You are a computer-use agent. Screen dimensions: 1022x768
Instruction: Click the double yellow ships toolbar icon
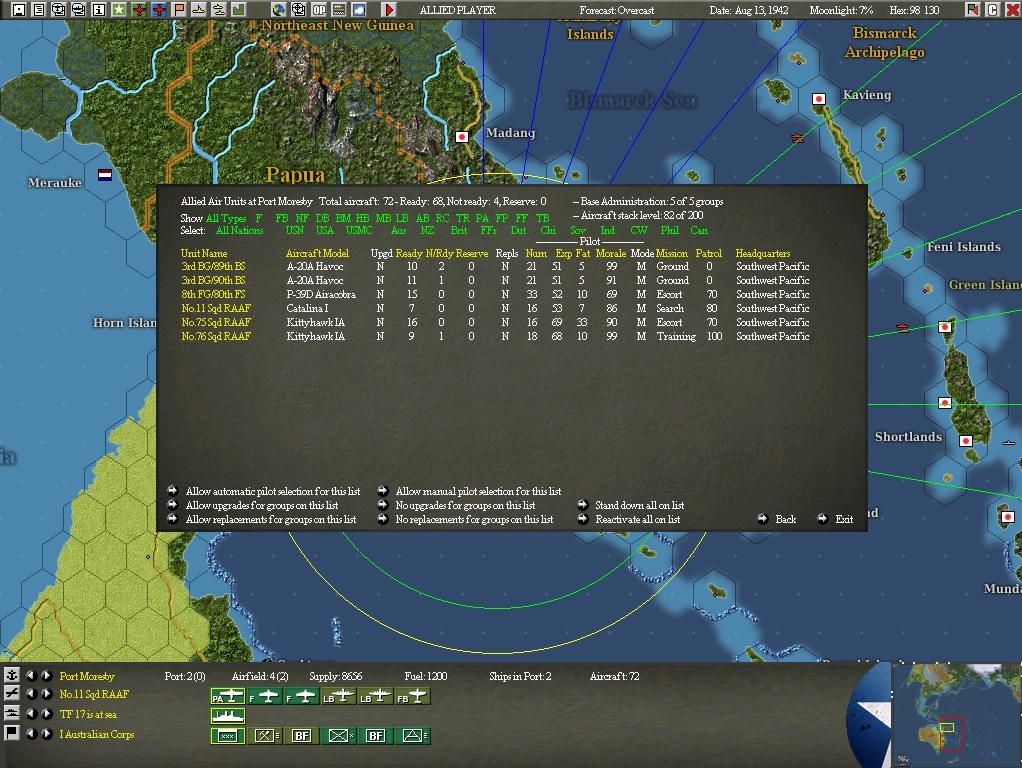pos(219,10)
